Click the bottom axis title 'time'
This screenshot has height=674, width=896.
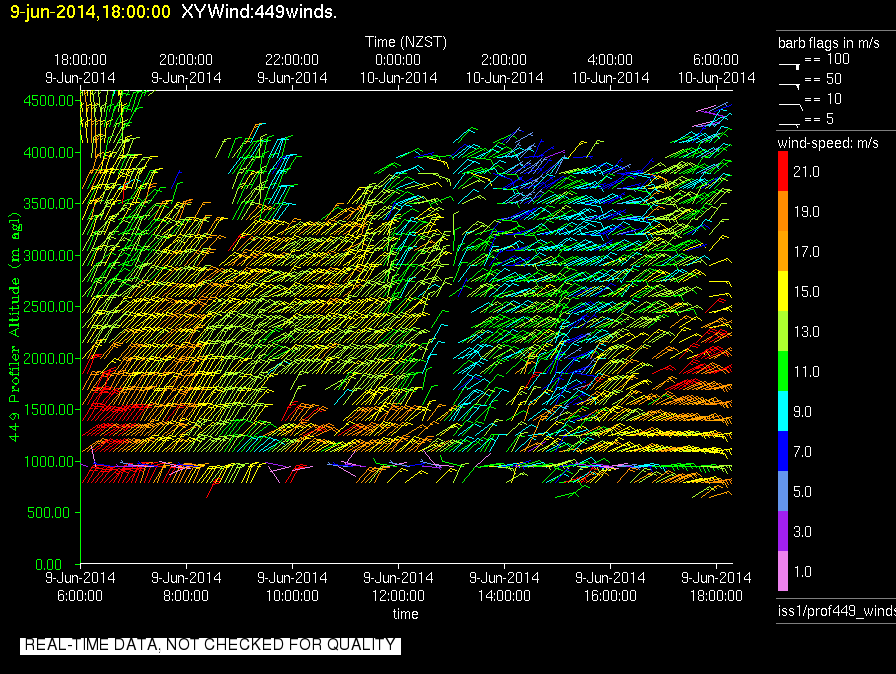click(405, 614)
